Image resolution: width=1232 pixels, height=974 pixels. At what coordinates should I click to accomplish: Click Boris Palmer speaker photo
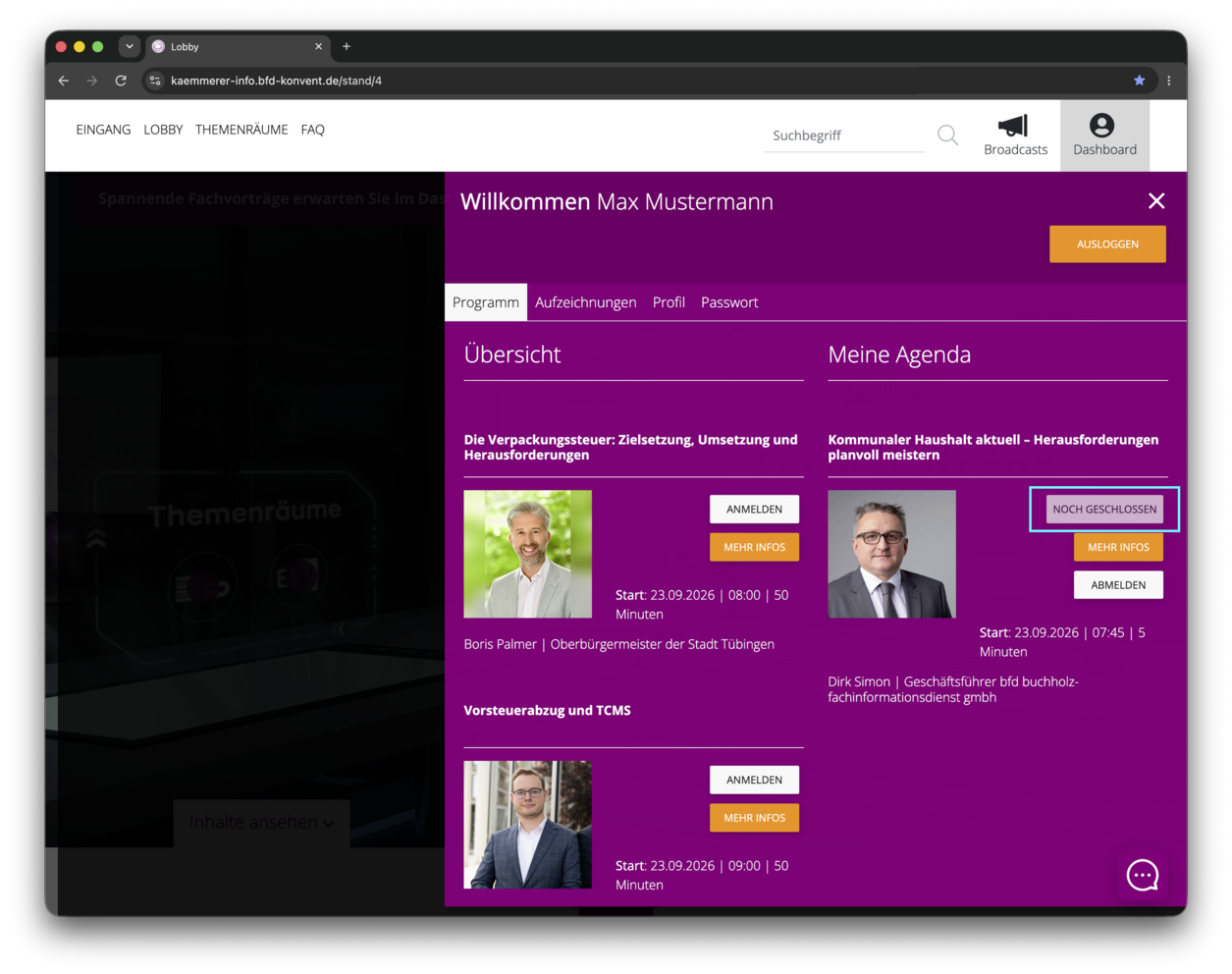pos(527,554)
